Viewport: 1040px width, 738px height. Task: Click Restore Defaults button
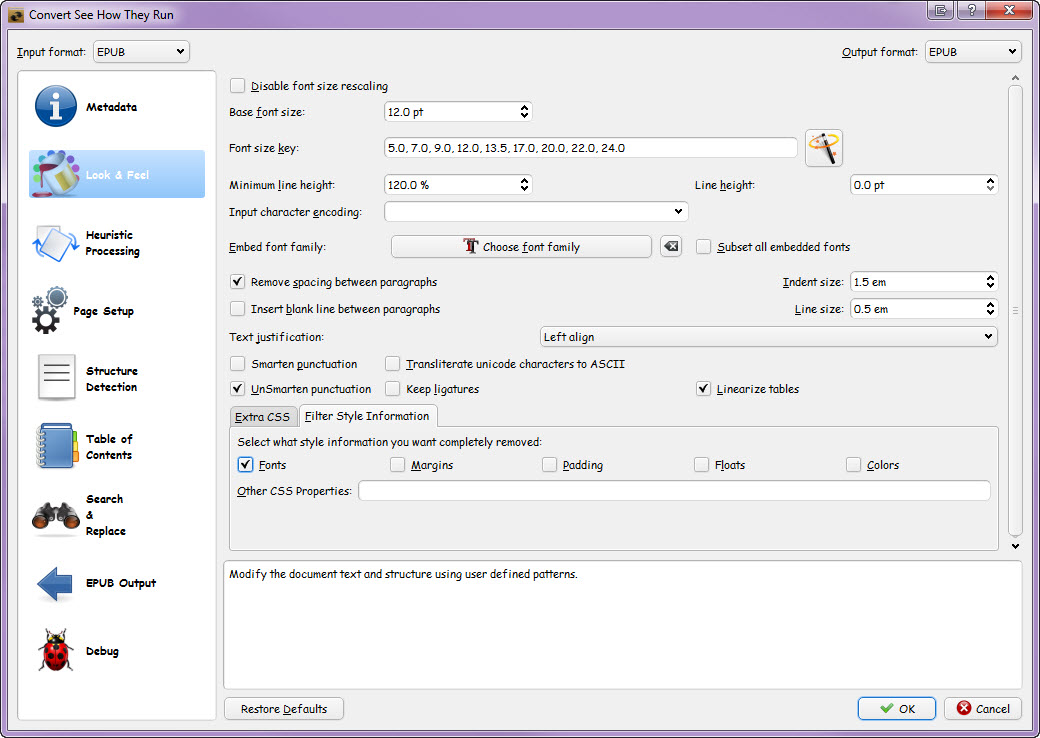click(x=284, y=709)
